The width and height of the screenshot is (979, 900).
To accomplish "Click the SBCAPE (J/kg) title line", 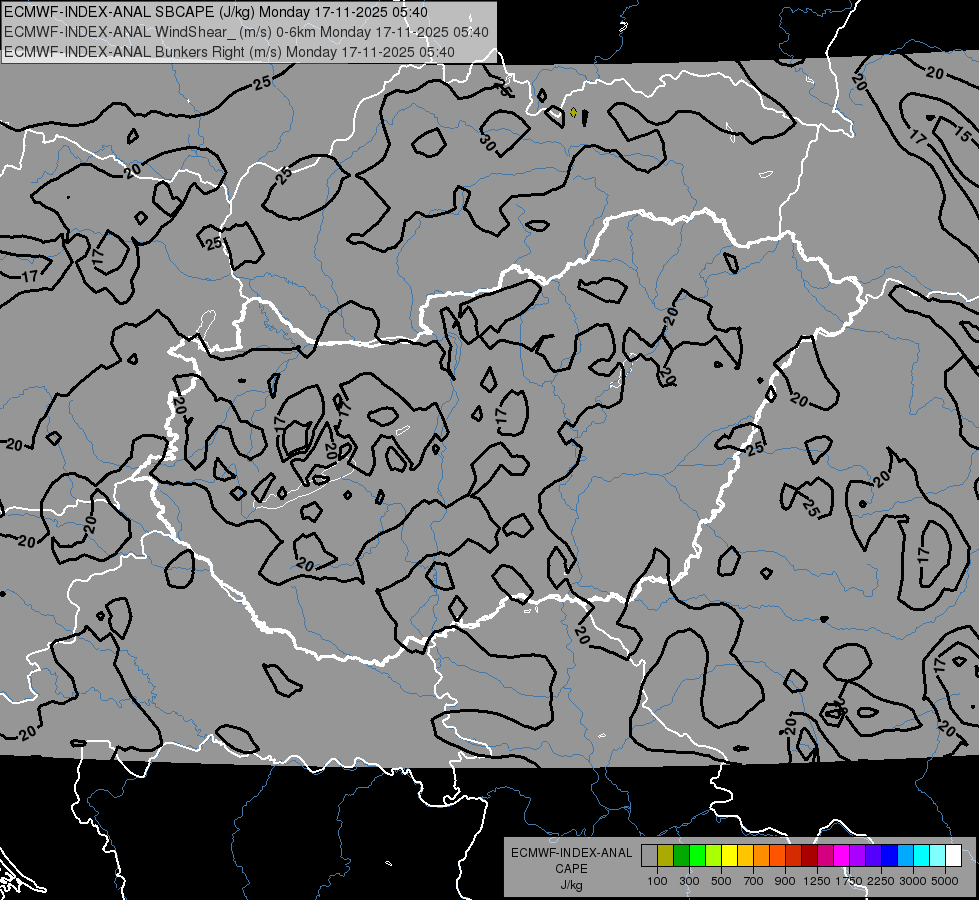I will pos(216,12).
